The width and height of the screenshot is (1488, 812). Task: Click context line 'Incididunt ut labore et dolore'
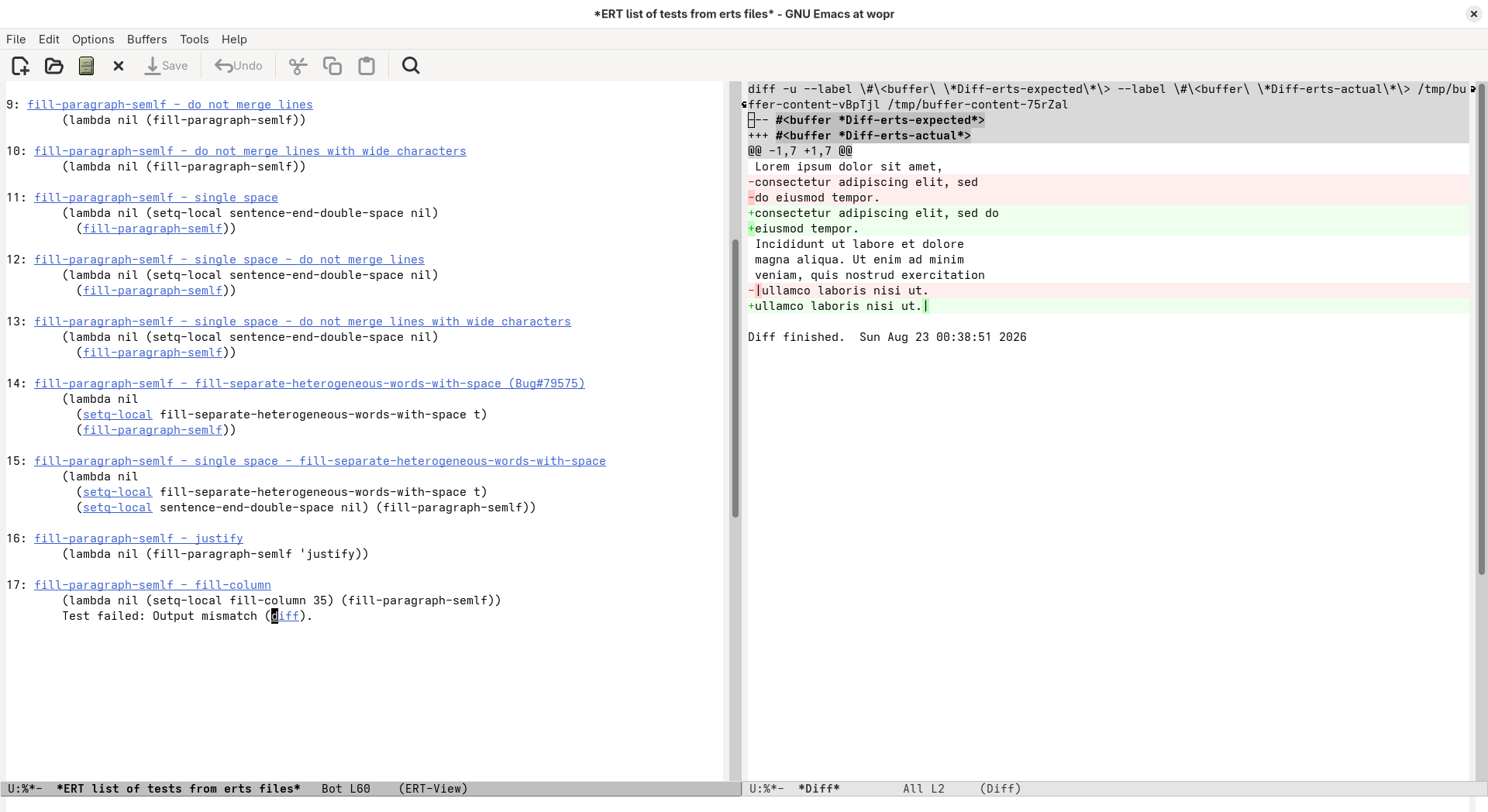pos(859,244)
